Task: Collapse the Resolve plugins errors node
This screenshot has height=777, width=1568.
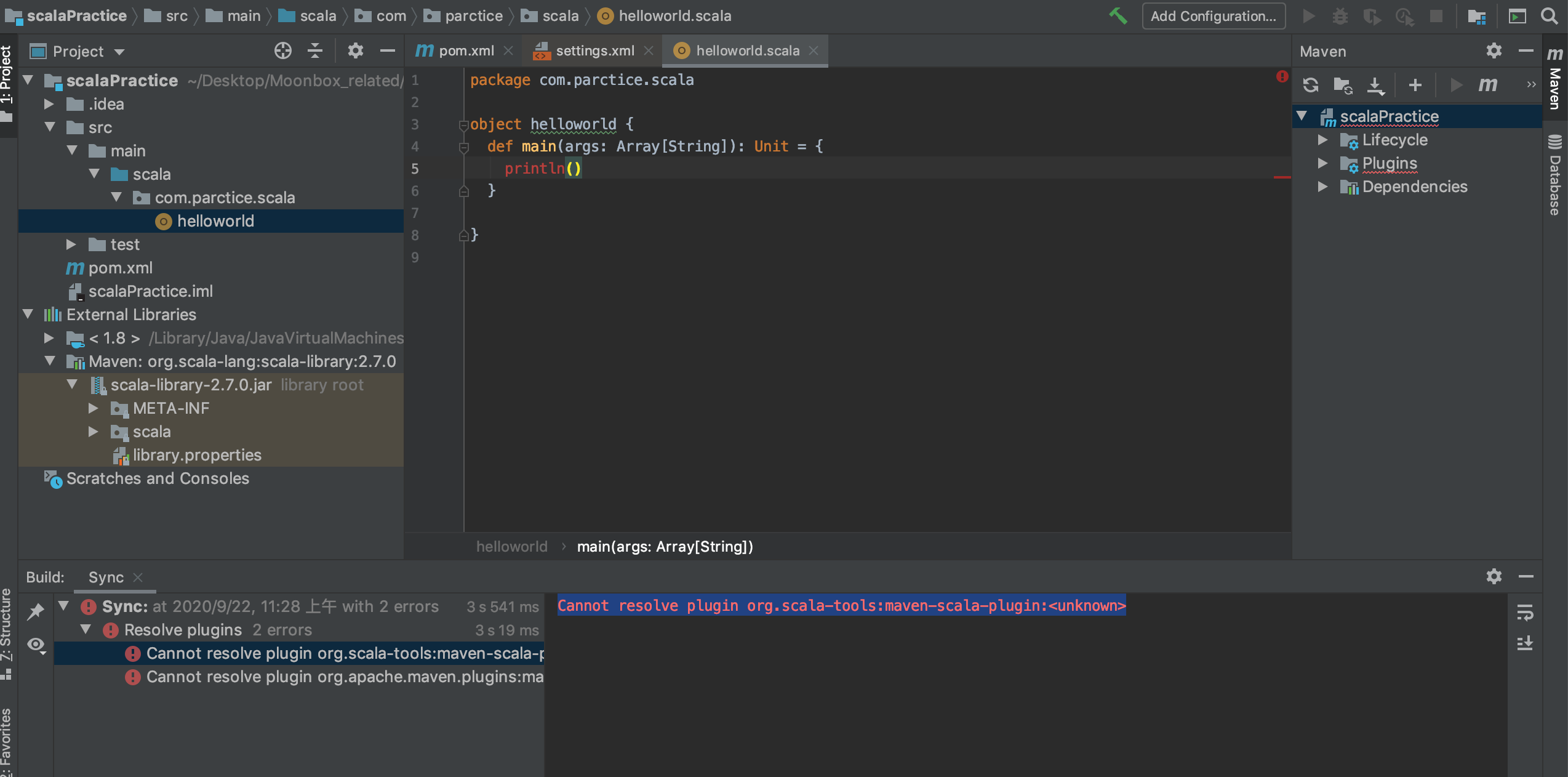Action: click(86, 629)
